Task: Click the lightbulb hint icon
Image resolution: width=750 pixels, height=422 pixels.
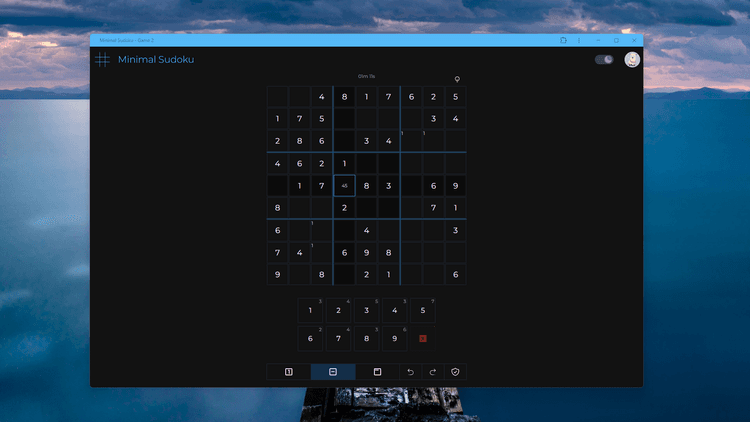Action: pos(457,78)
